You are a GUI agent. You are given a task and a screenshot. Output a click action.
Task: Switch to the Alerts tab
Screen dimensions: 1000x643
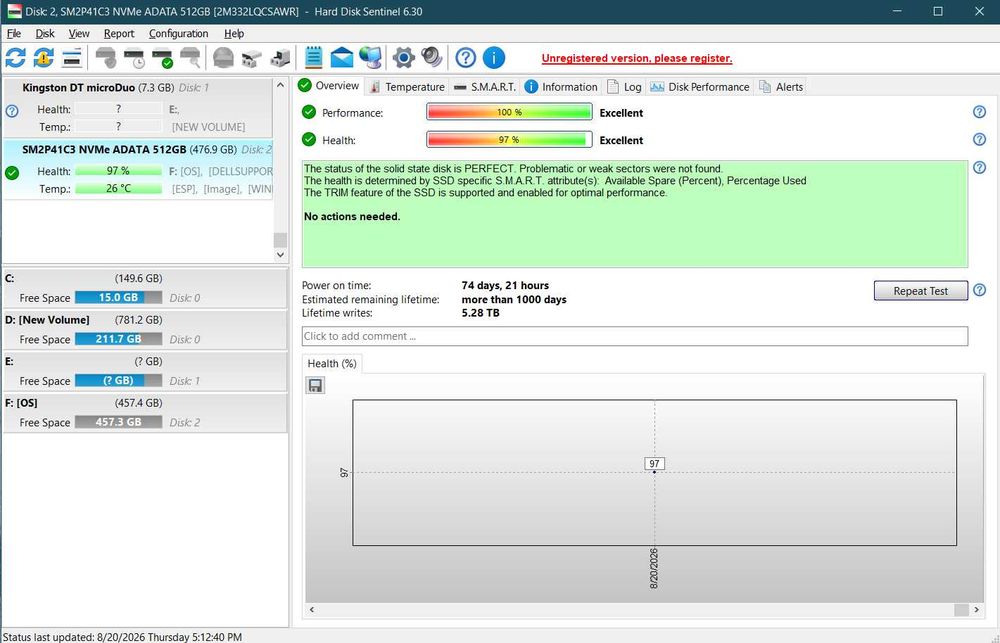pyautogui.click(x=781, y=87)
